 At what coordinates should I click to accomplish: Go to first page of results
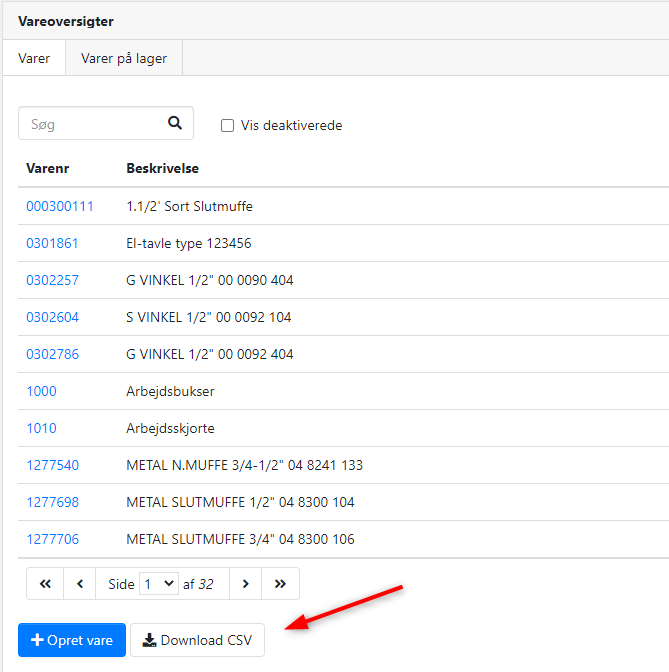(45, 584)
